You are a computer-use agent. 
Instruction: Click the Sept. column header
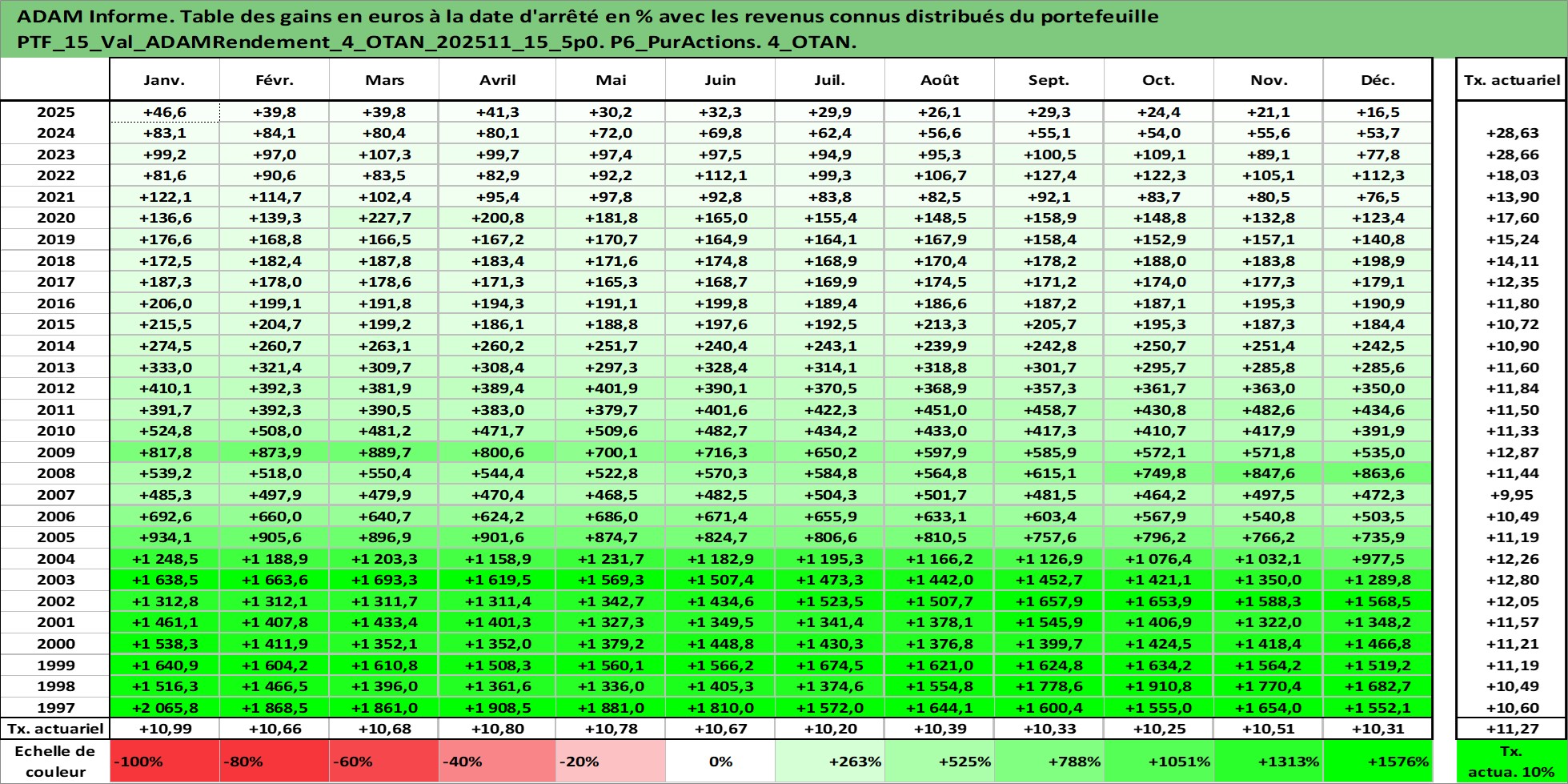pos(1049,80)
